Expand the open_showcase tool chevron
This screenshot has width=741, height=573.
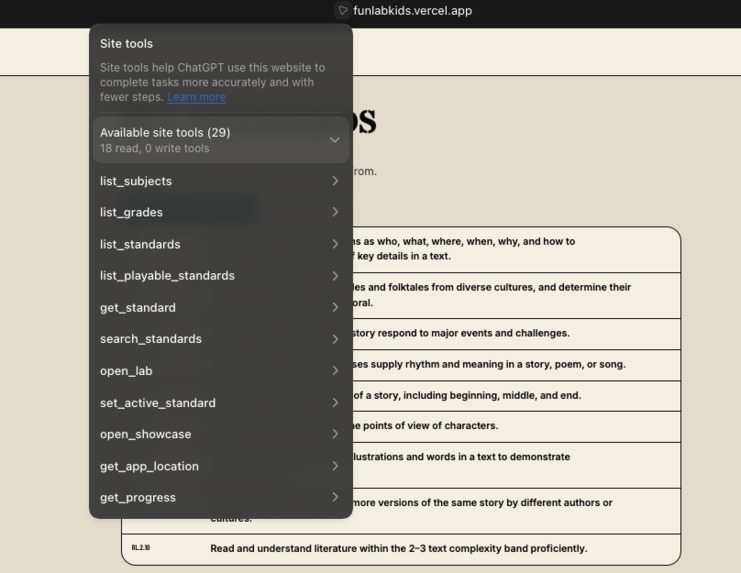[x=335, y=434]
